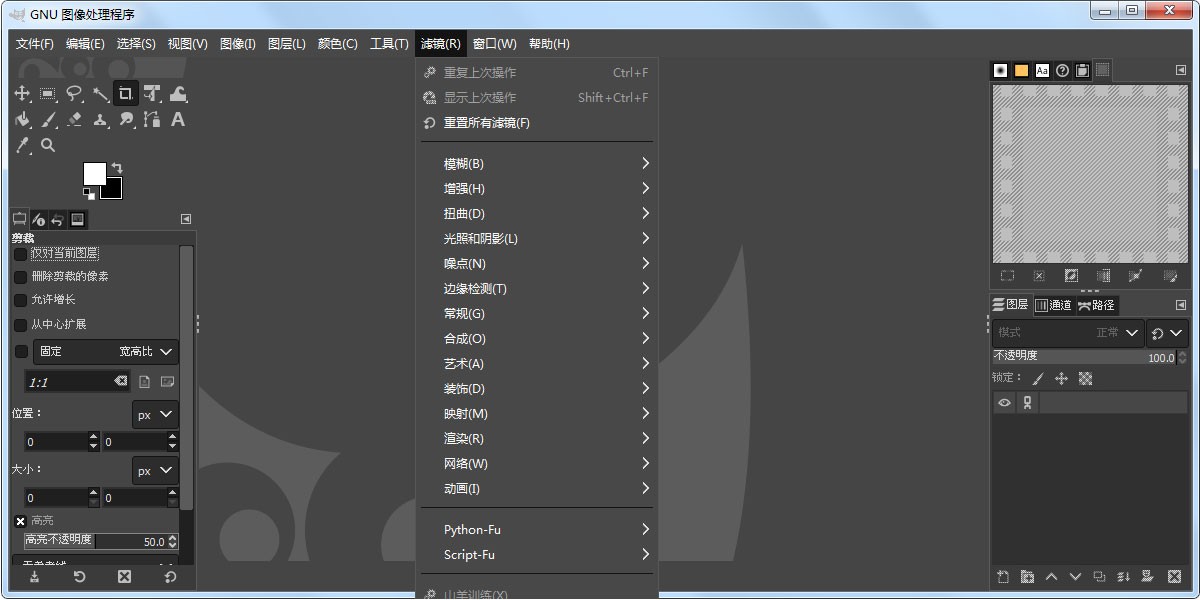Swap foreground and background colors
Viewport: 1200px width, 600px height.
click(x=117, y=170)
